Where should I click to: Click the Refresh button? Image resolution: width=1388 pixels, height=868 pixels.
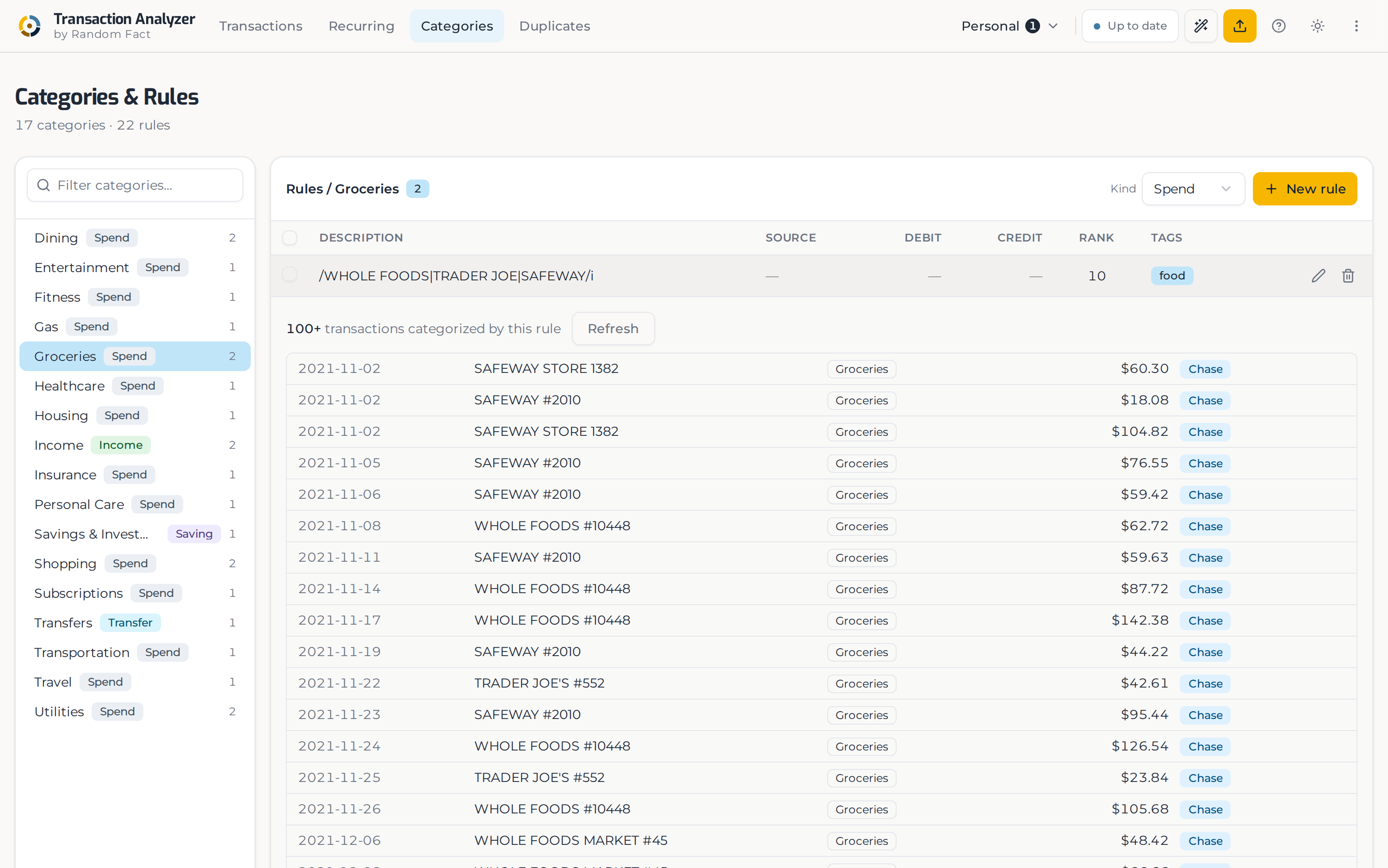pyautogui.click(x=613, y=329)
